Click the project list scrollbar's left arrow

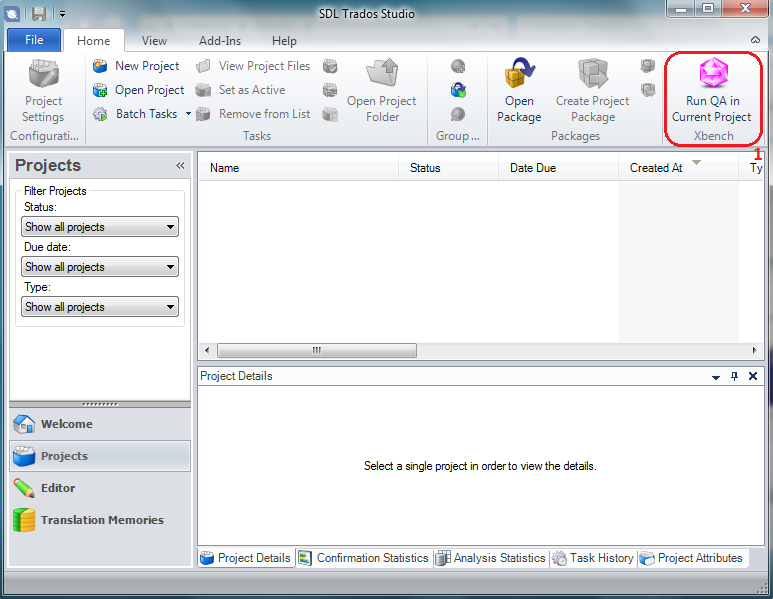coord(207,351)
